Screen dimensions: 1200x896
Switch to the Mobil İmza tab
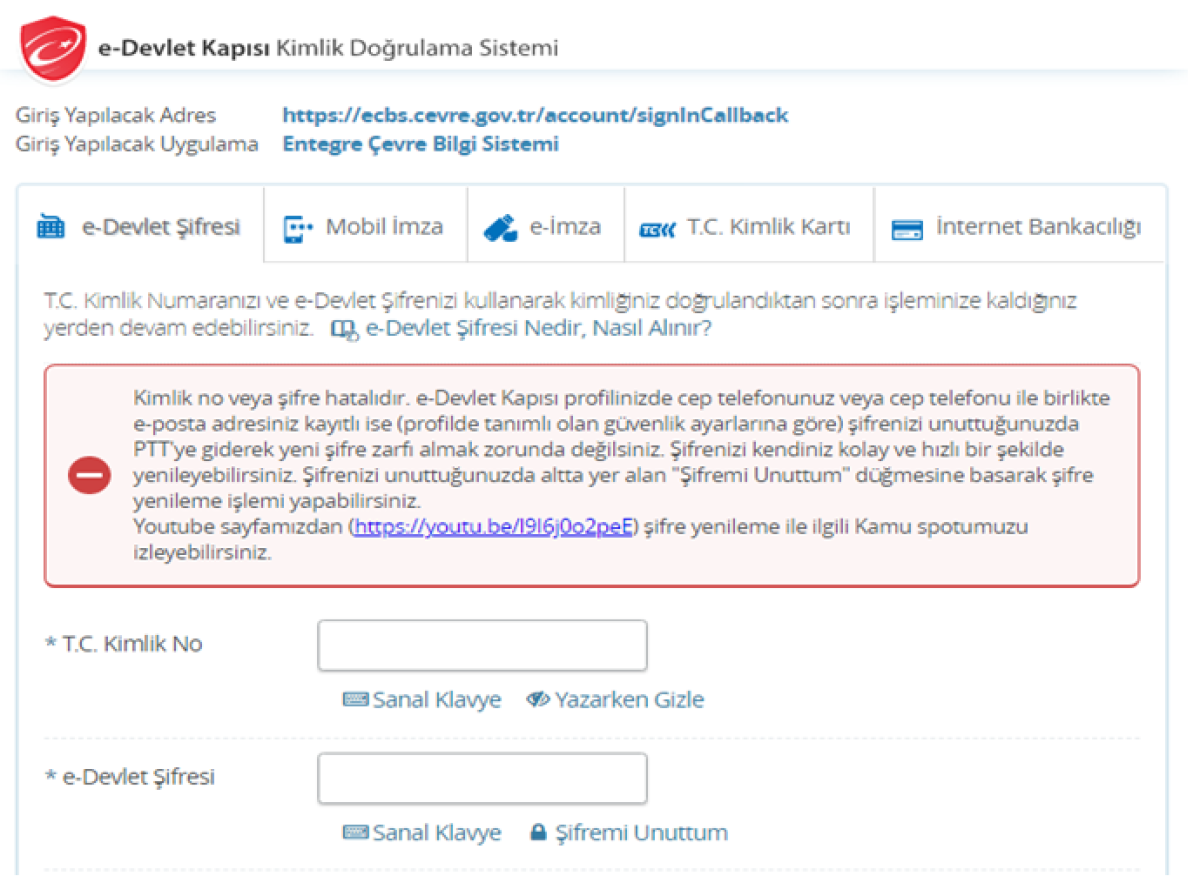click(384, 227)
